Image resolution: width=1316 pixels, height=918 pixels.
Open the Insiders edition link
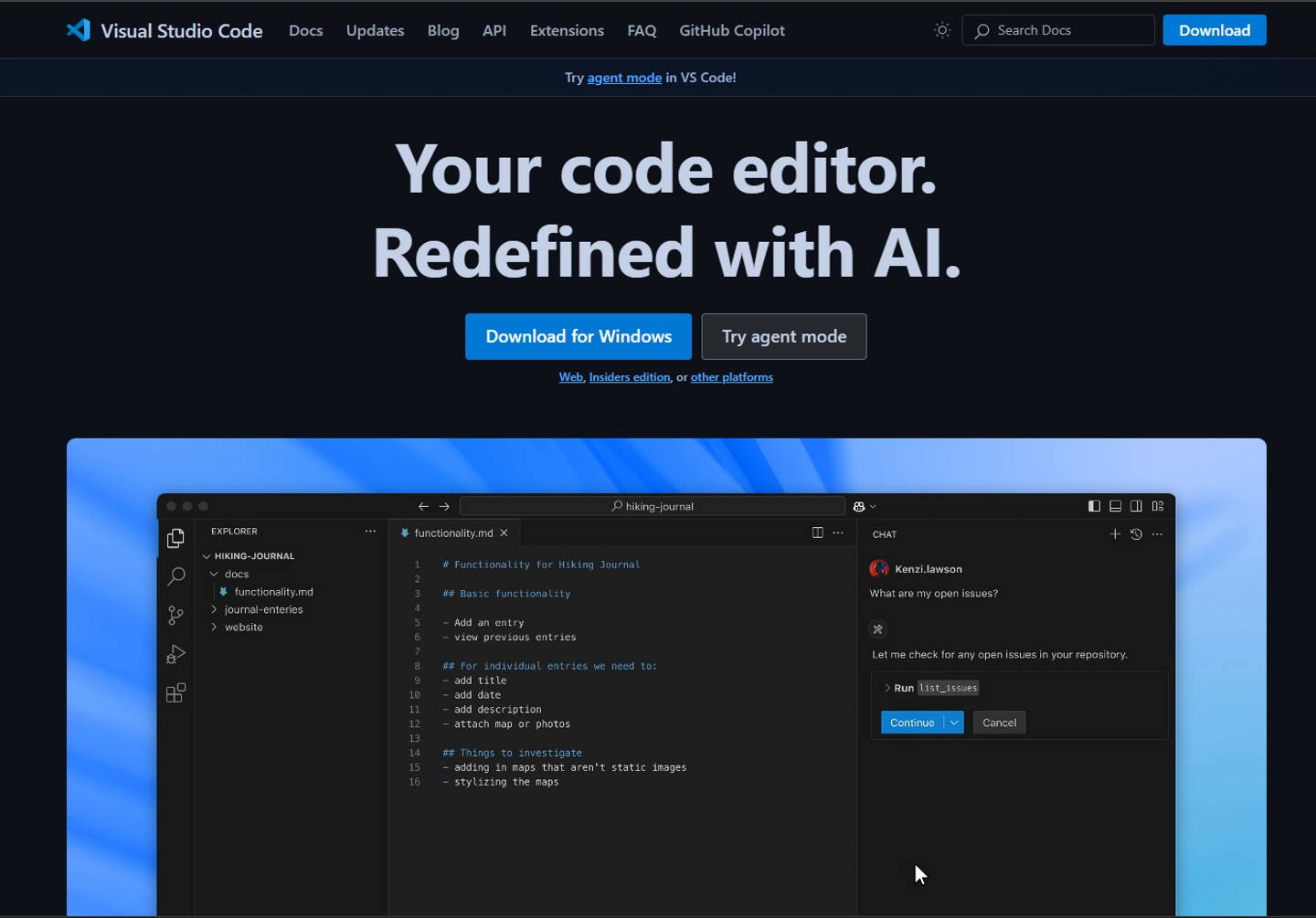630,377
